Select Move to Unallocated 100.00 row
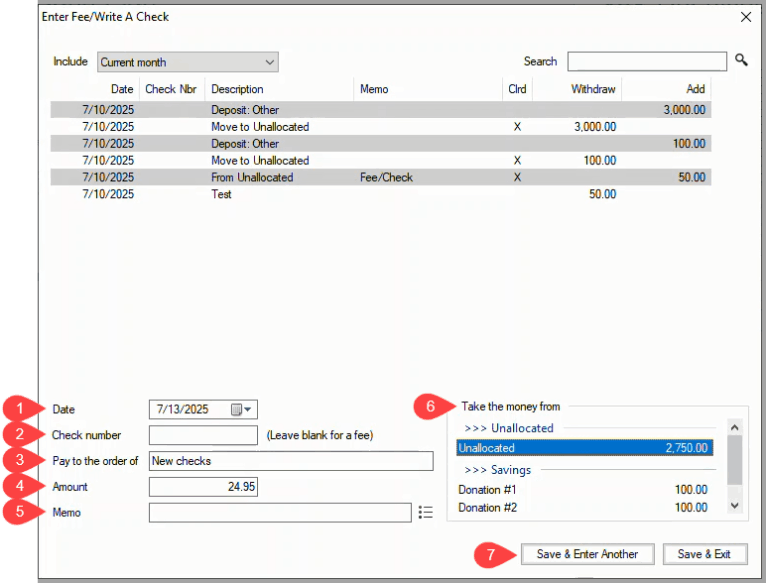The width and height of the screenshot is (766, 583). (x=381, y=160)
